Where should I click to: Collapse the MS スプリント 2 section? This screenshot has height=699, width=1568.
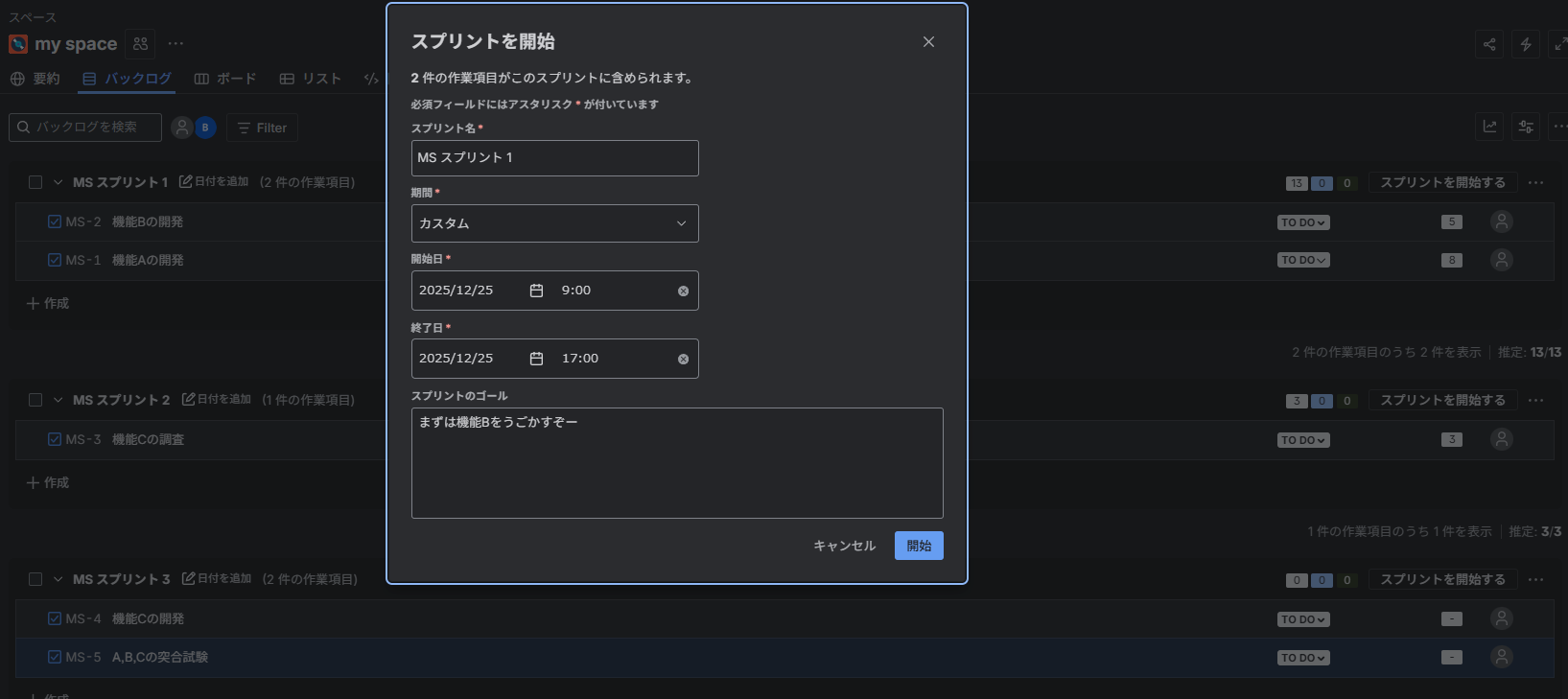[x=59, y=400]
